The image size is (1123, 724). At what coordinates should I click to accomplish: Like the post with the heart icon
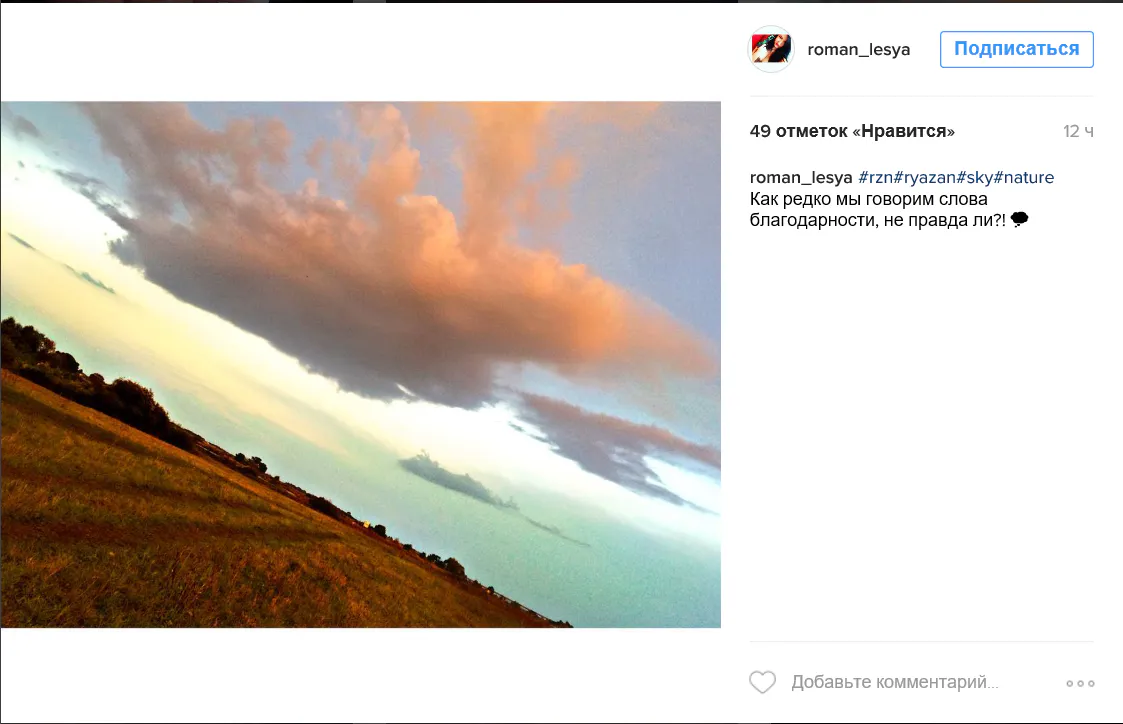tap(762, 682)
